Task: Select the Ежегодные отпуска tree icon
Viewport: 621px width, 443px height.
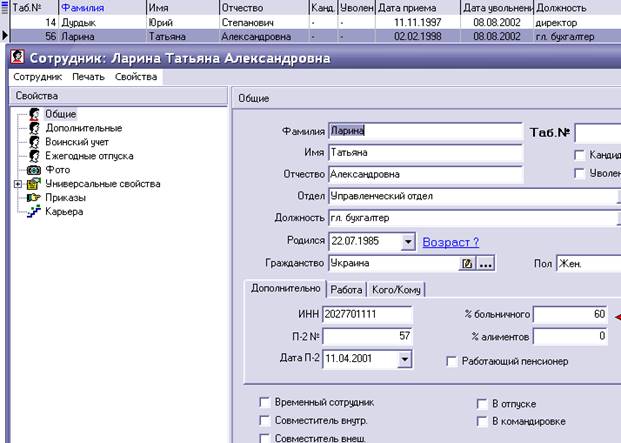Action: (x=34, y=156)
